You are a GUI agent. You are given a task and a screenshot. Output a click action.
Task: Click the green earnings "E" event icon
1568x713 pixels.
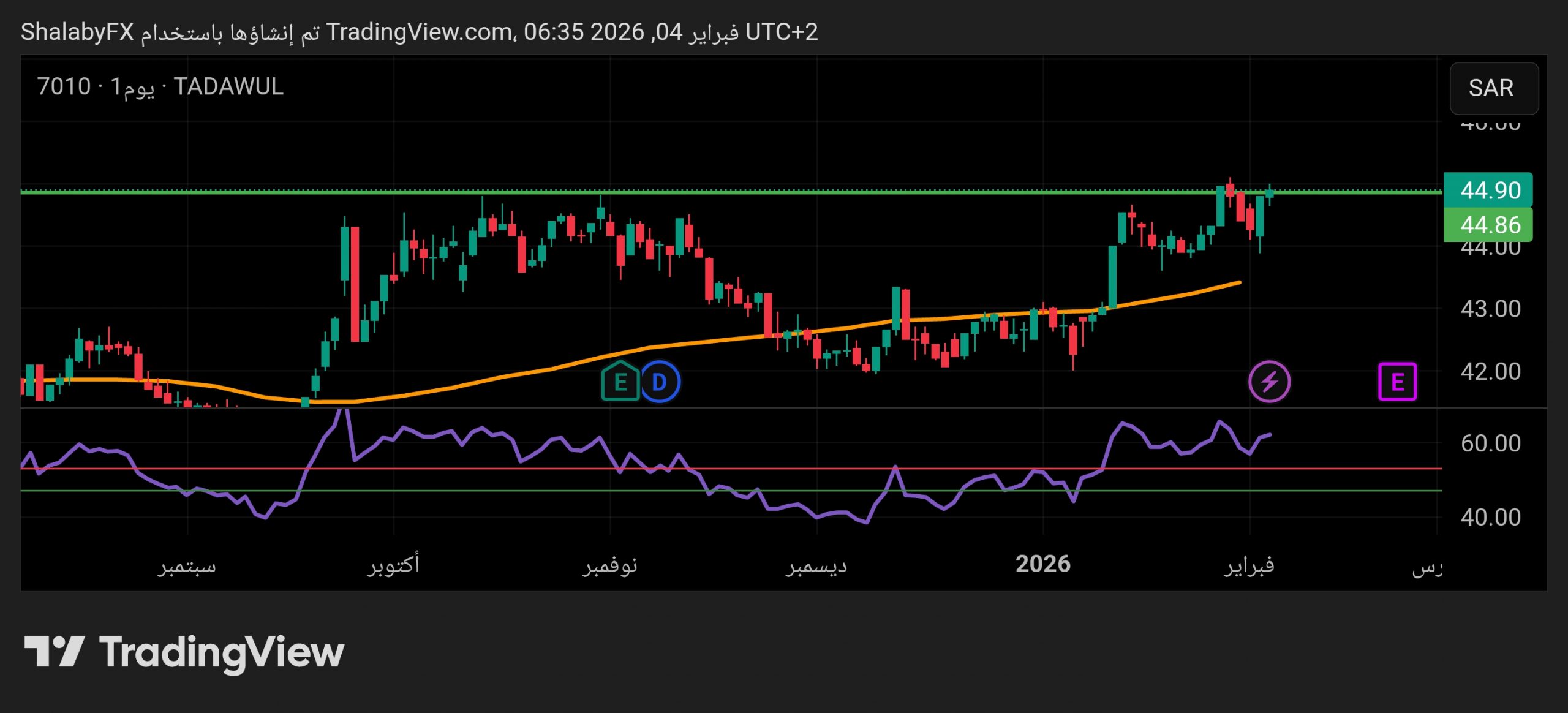pyautogui.click(x=621, y=381)
